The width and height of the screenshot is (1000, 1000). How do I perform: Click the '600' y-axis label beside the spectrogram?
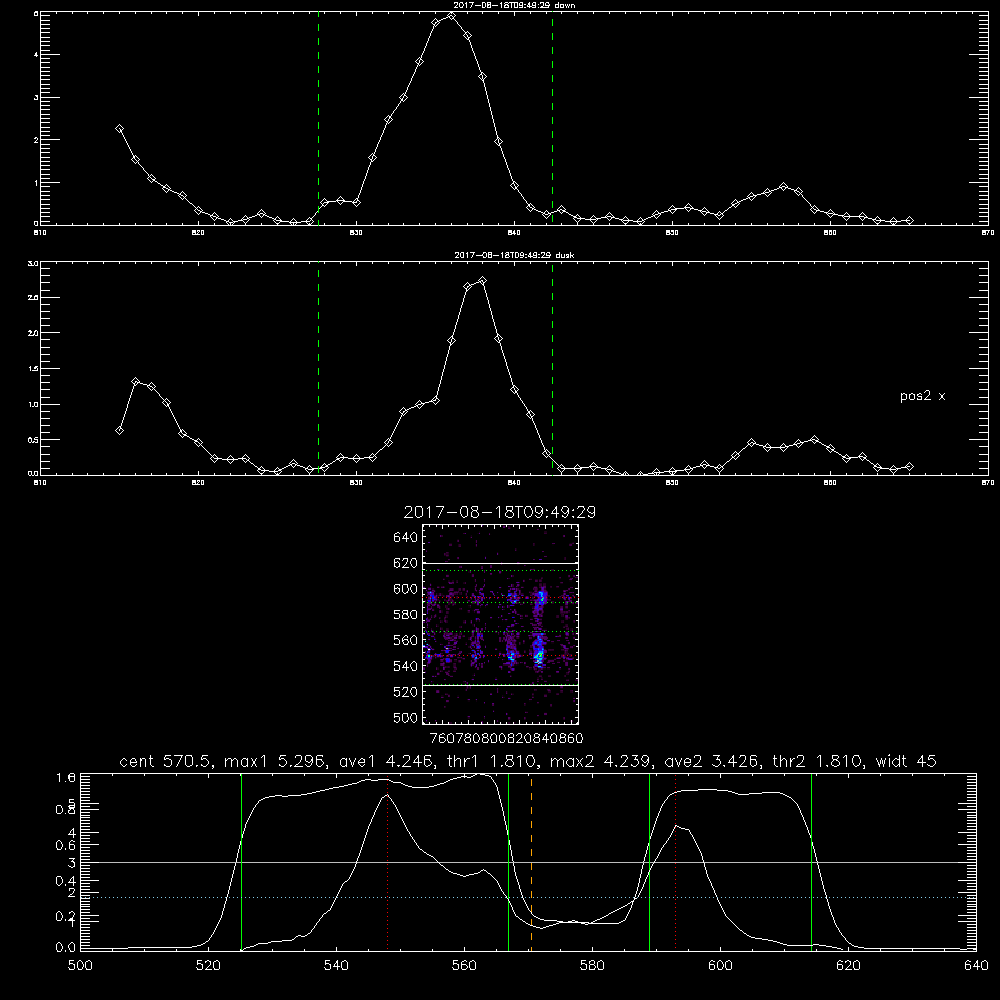pos(406,589)
